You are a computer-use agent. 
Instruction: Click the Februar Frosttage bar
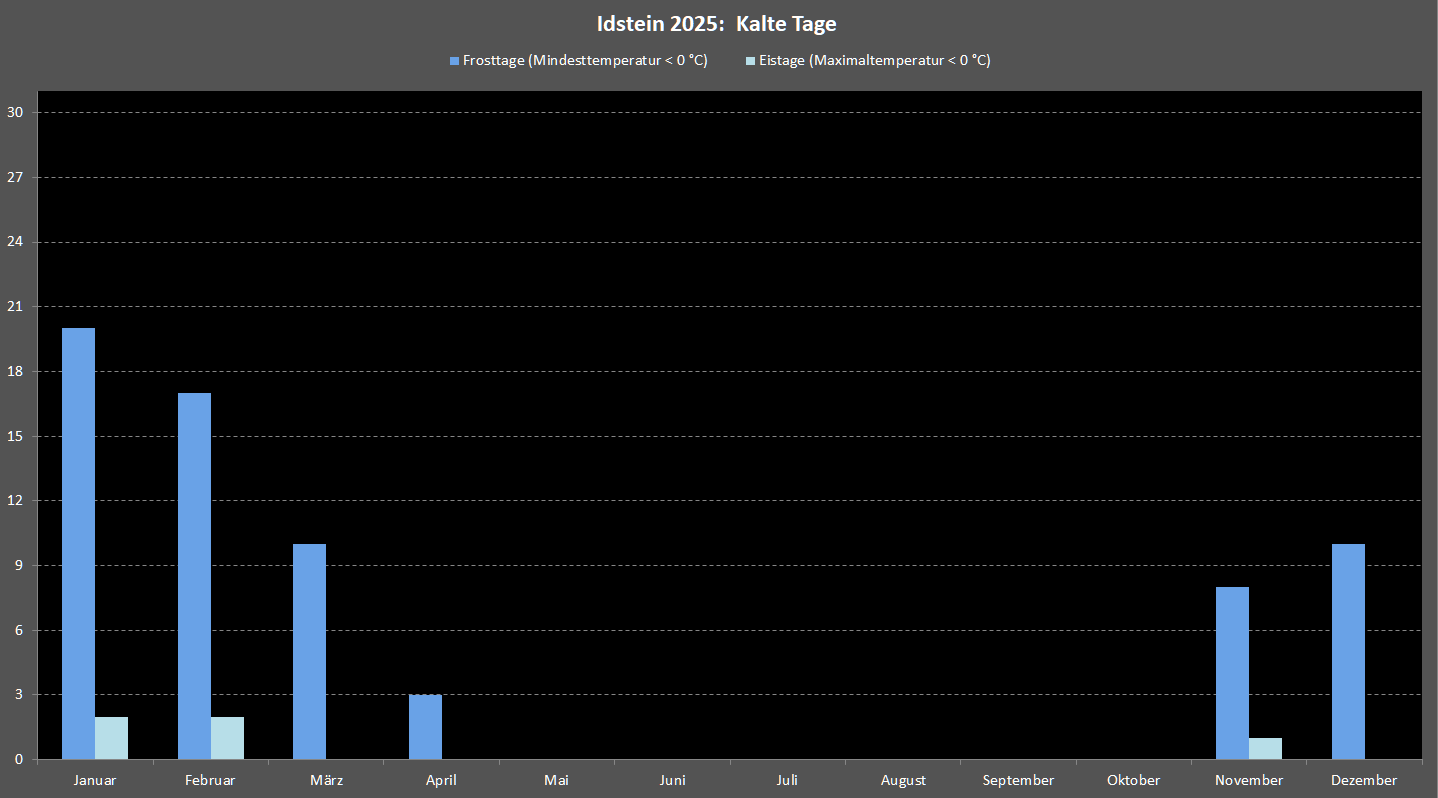[194, 576]
